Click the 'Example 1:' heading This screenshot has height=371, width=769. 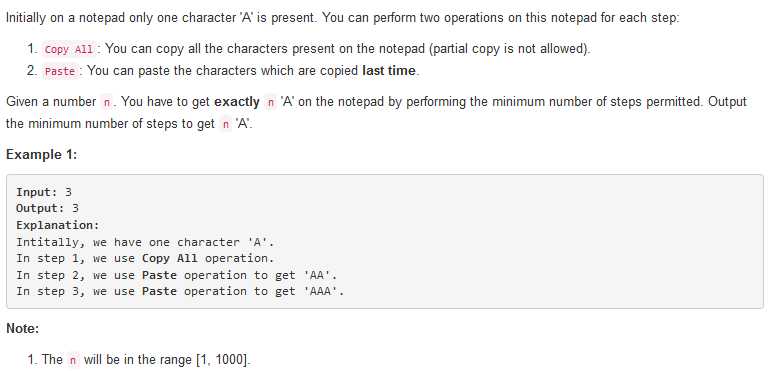click(42, 155)
